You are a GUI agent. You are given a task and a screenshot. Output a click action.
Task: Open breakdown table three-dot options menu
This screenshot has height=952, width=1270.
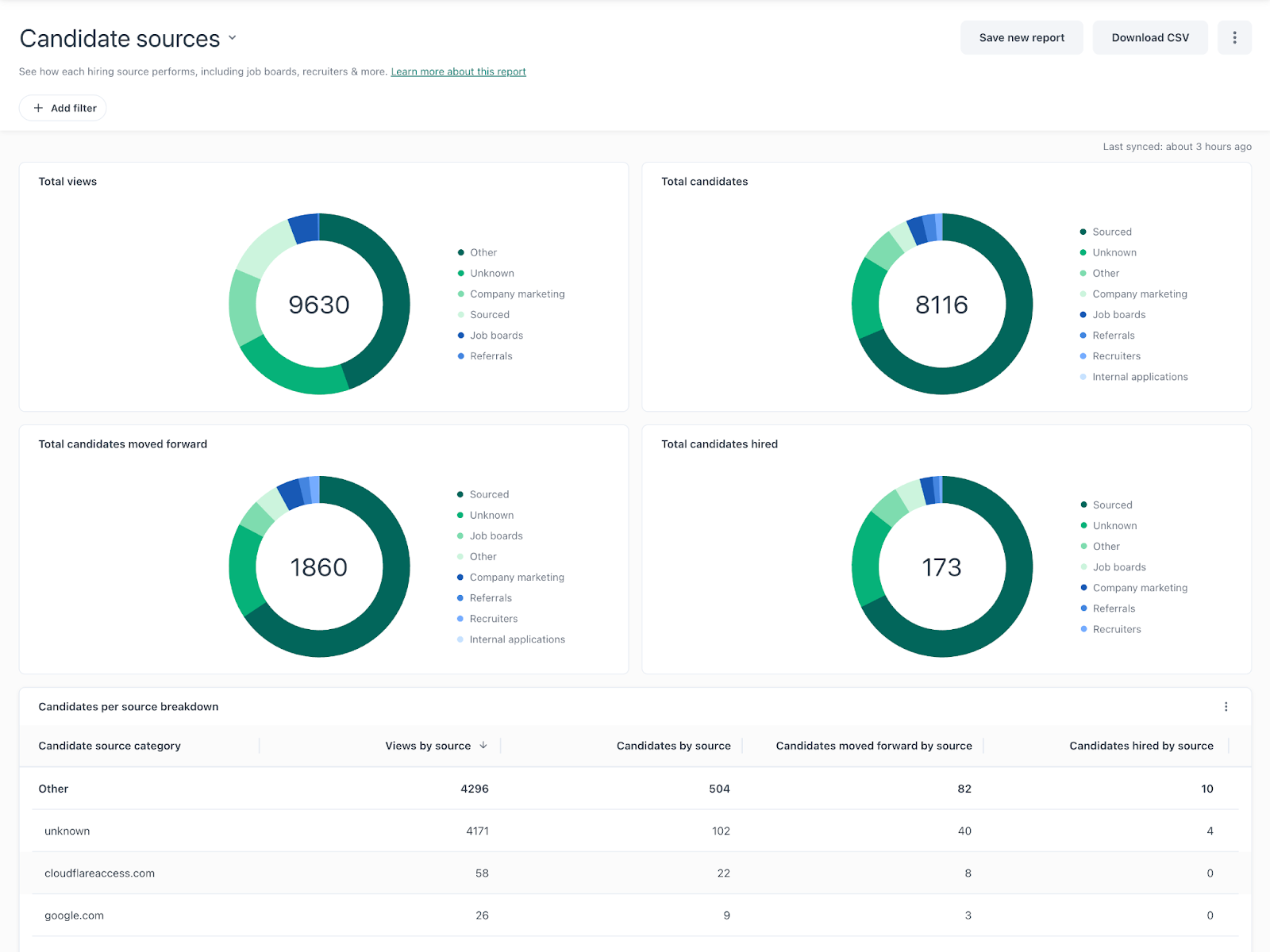1226,707
